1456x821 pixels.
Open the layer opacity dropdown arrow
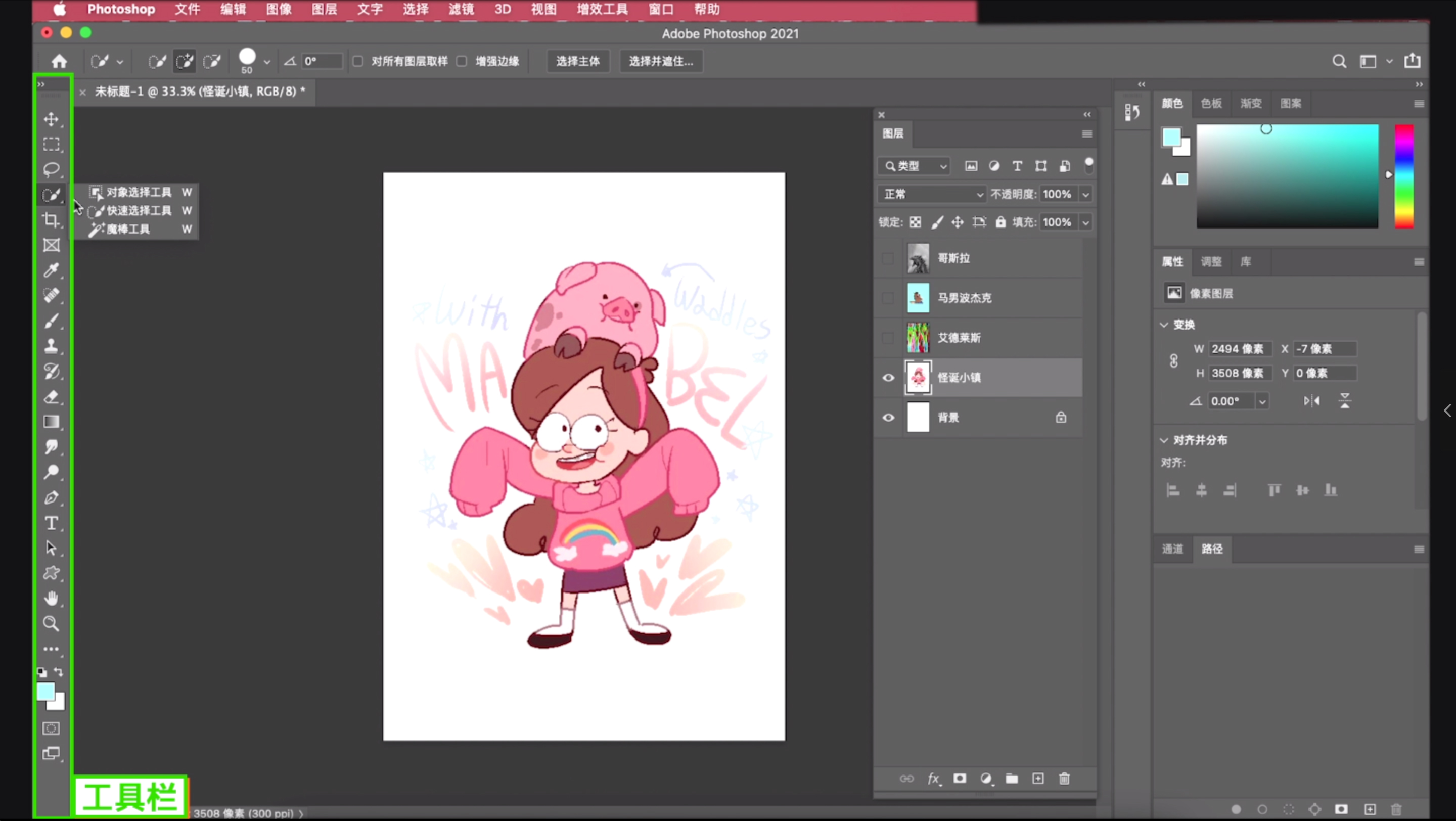click(x=1086, y=194)
